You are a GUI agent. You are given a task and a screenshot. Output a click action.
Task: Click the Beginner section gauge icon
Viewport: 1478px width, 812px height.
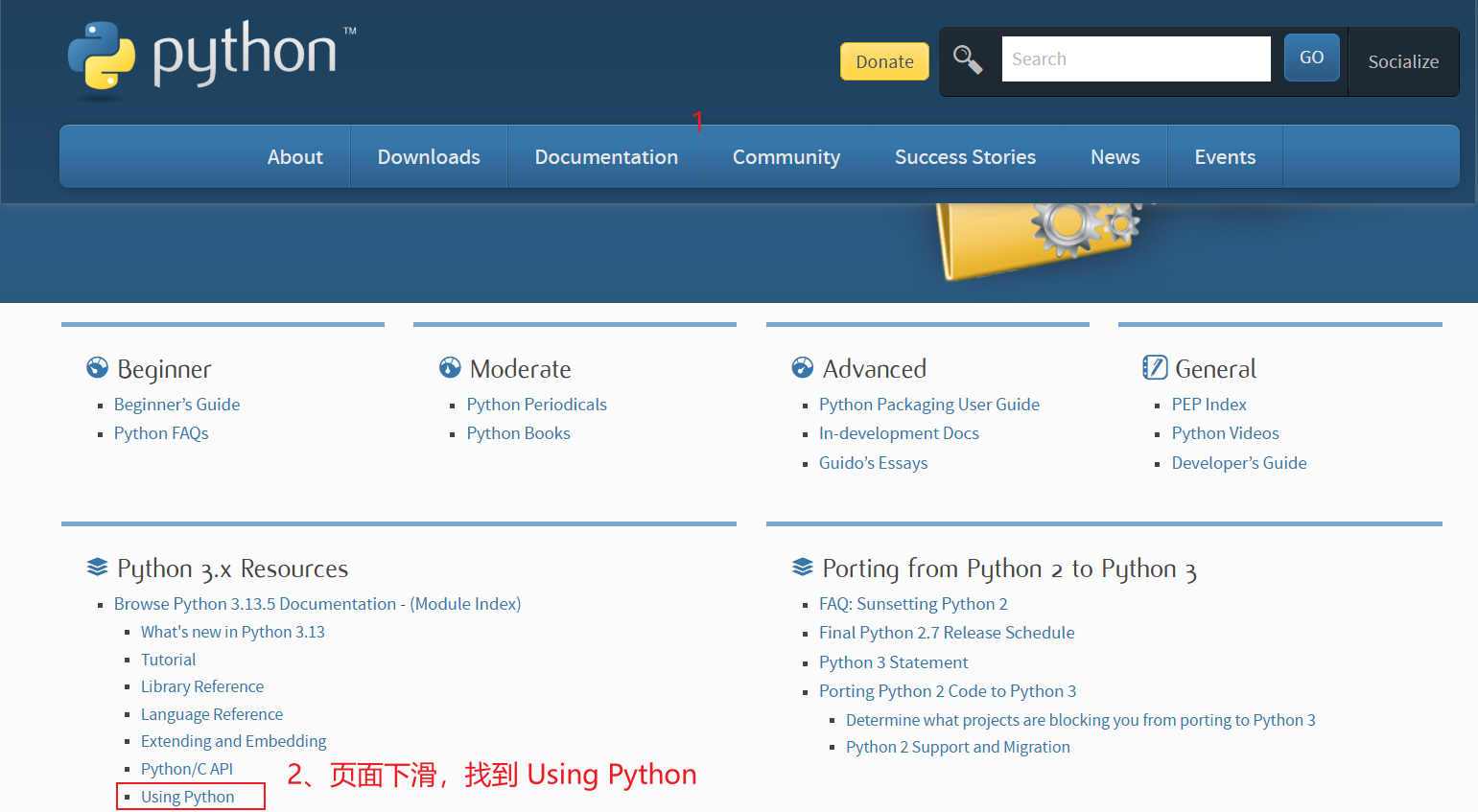[x=97, y=368]
